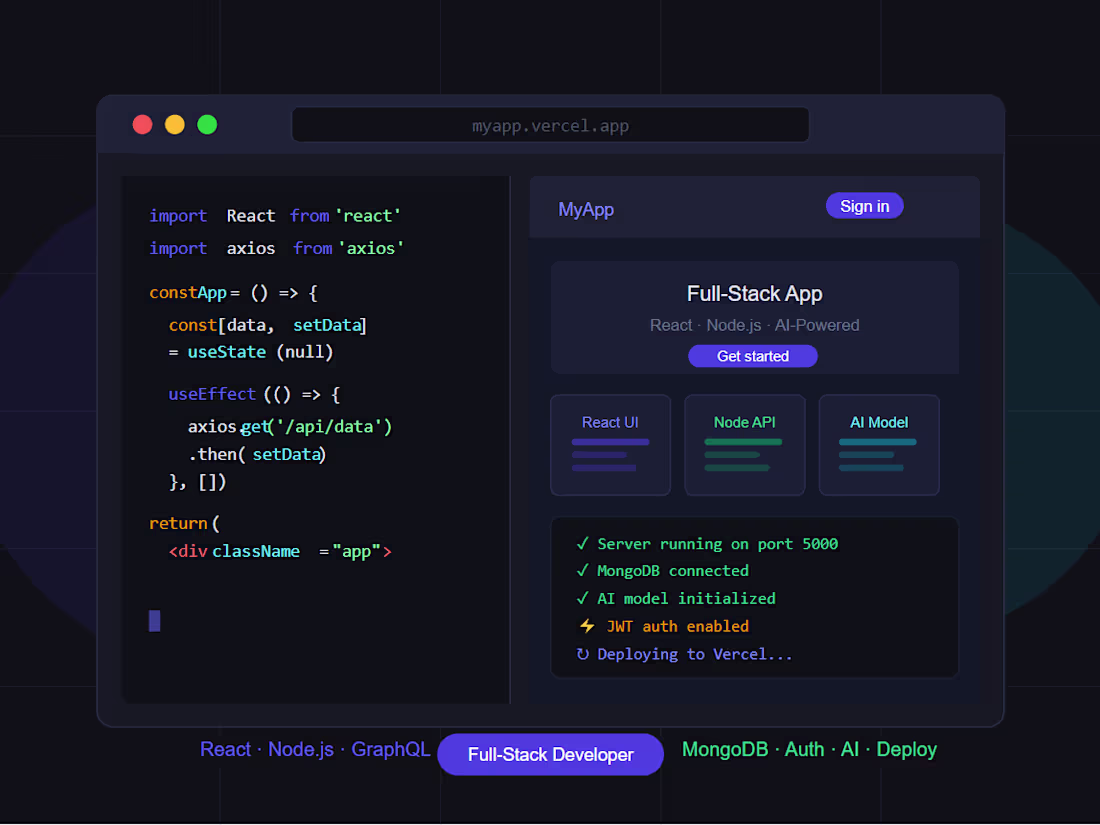
Task: Select the AI Model card
Action: pos(879,445)
